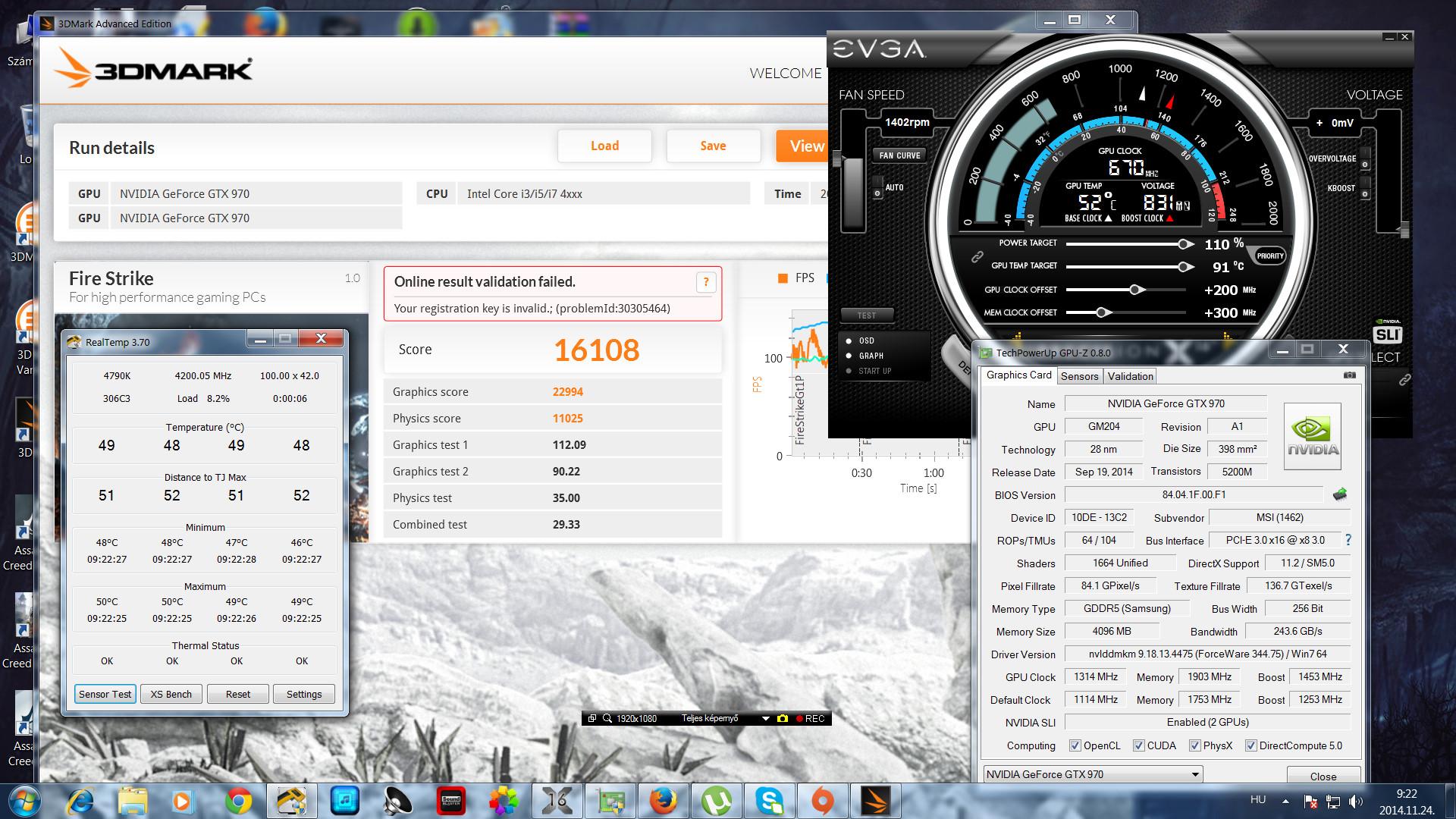Start recording with the REC button
Viewport: 1456px width, 819px height.
(x=810, y=718)
